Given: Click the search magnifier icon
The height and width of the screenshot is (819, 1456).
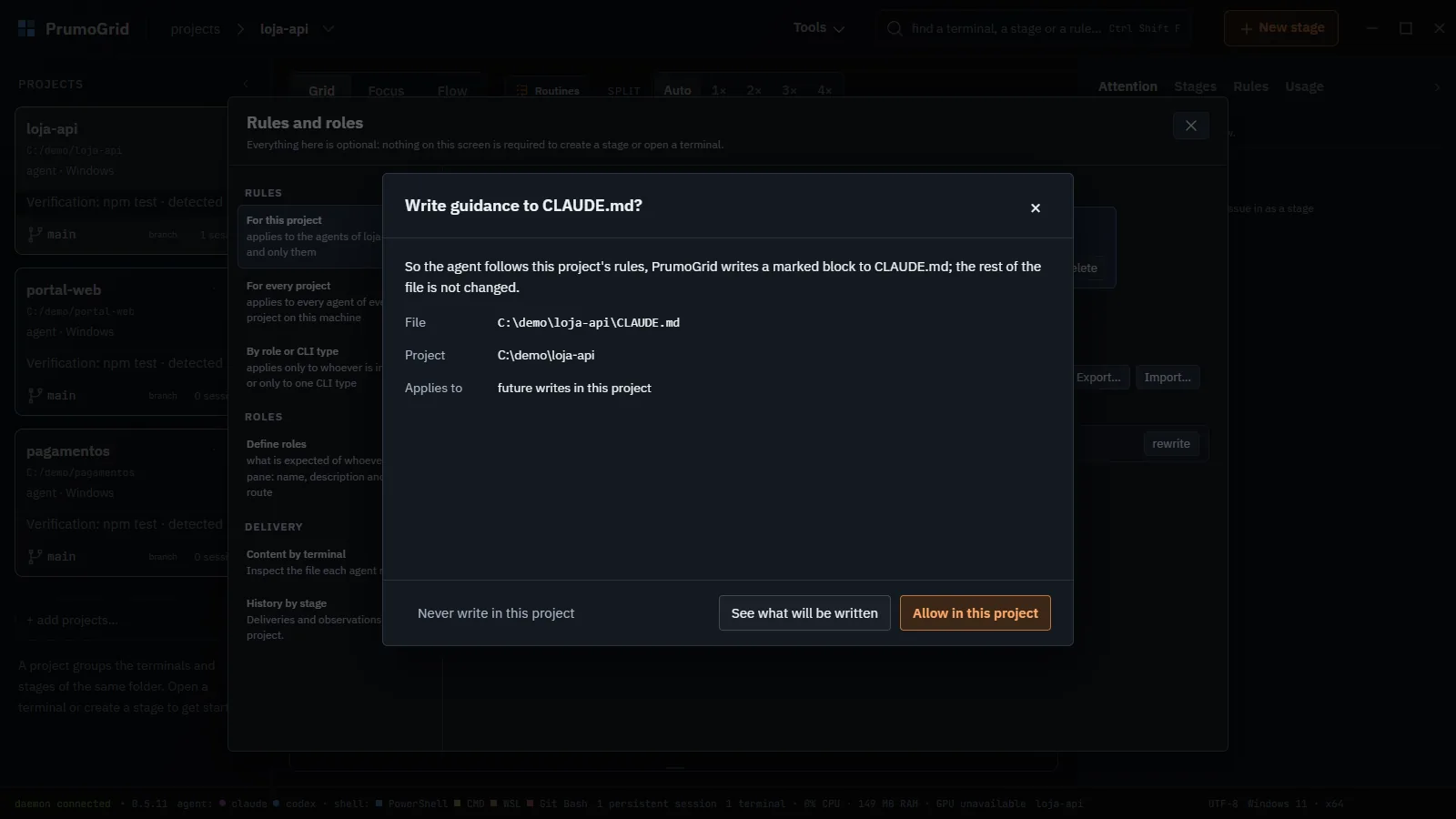Looking at the screenshot, I should 895,28.
